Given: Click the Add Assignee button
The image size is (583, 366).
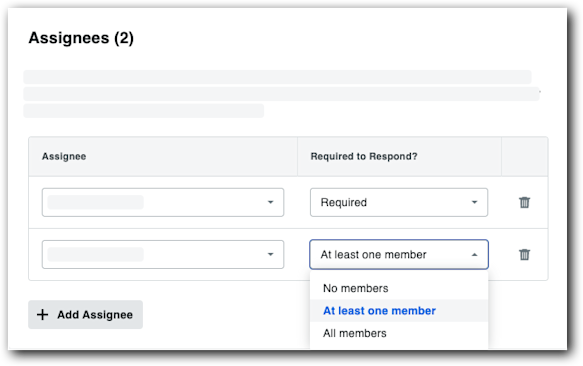Looking at the screenshot, I should tap(86, 315).
